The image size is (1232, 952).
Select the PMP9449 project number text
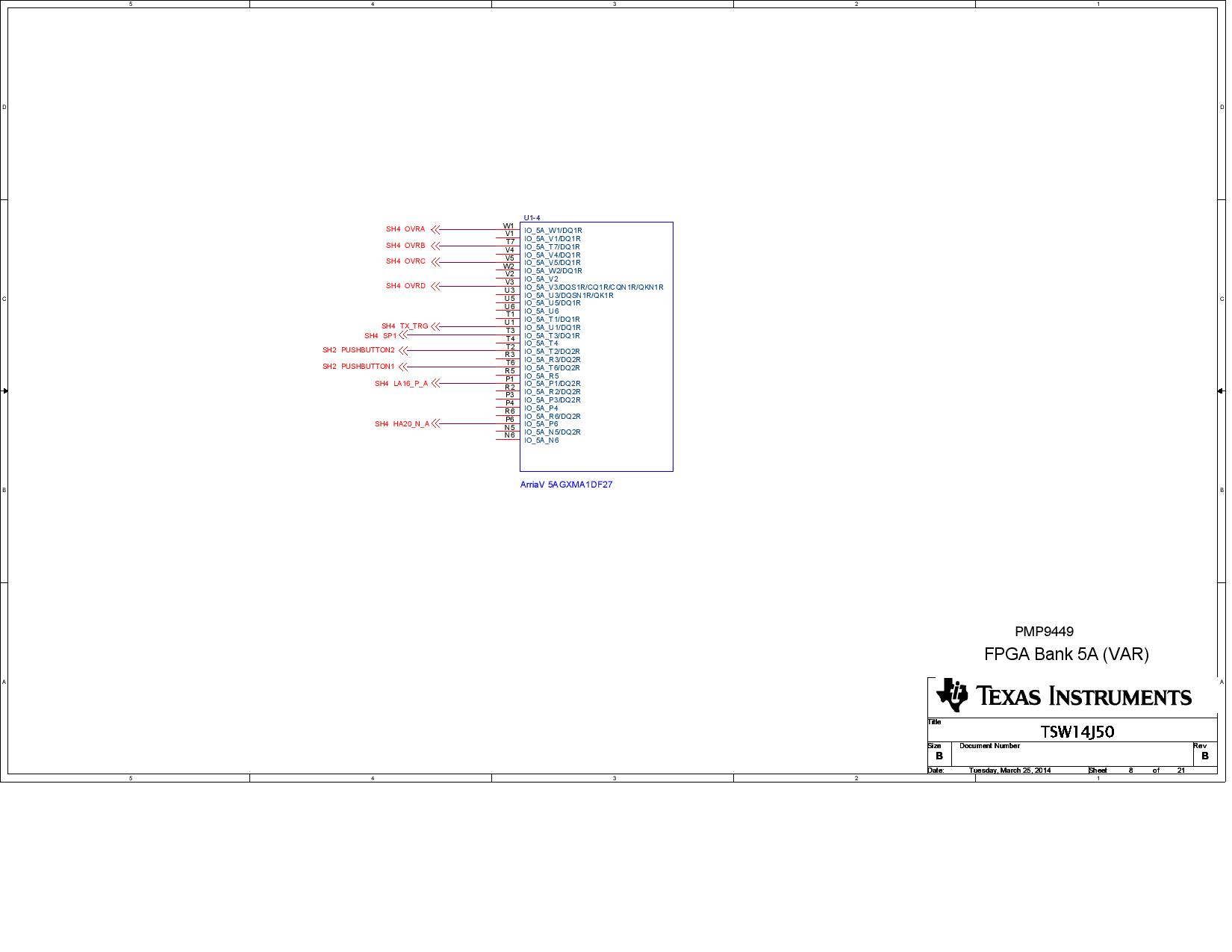[x=1044, y=632]
